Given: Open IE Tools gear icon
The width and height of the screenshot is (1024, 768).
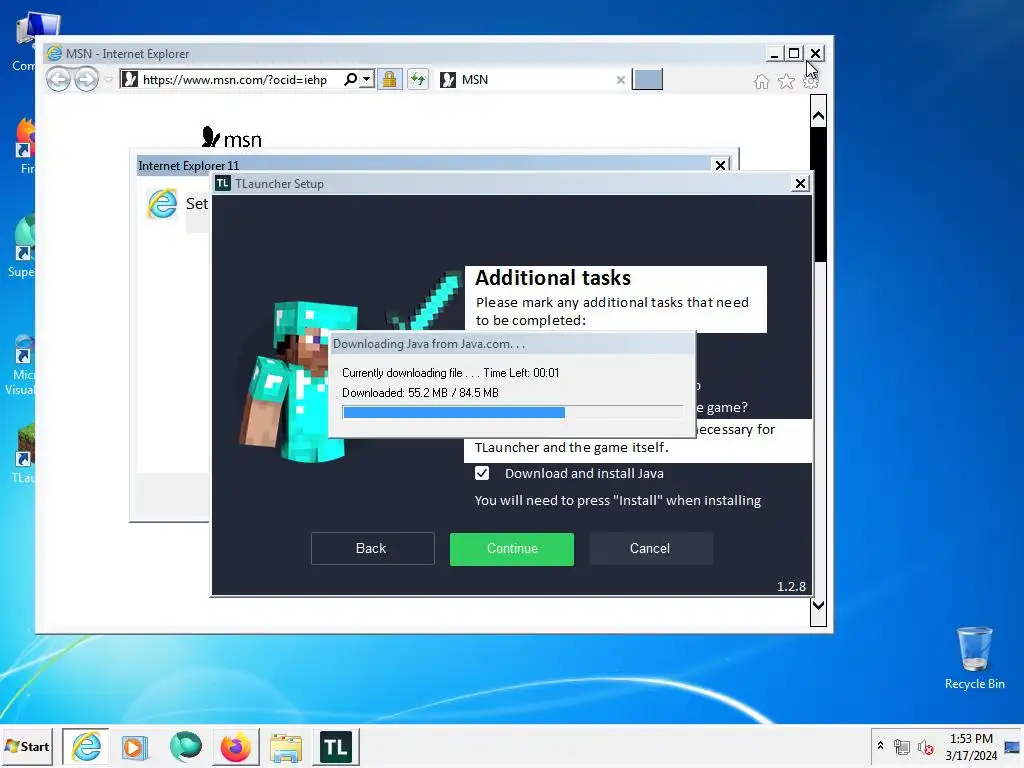Looking at the screenshot, I should click(810, 82).
